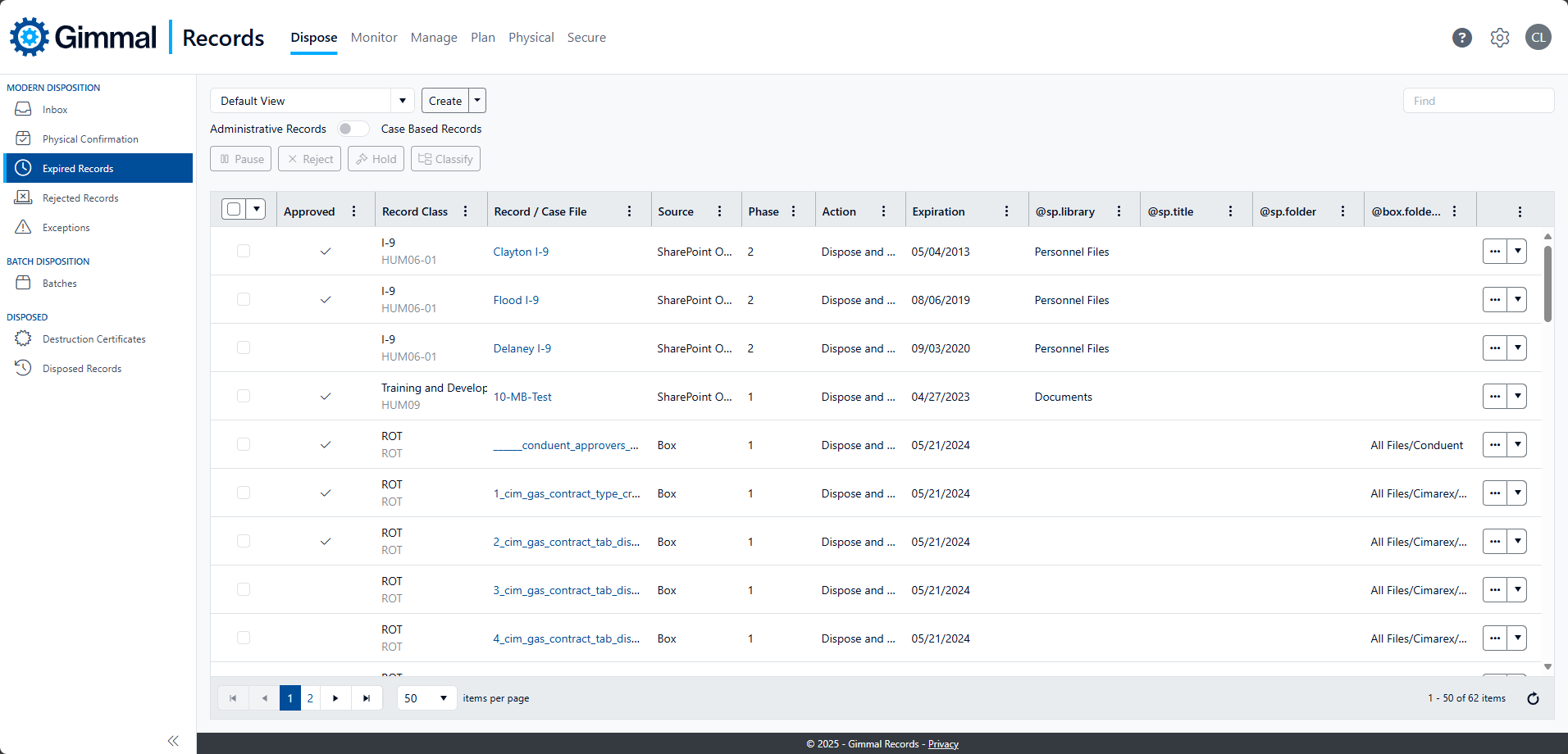Go to the last page of results
1568x754 pixels.
[367, 698]
